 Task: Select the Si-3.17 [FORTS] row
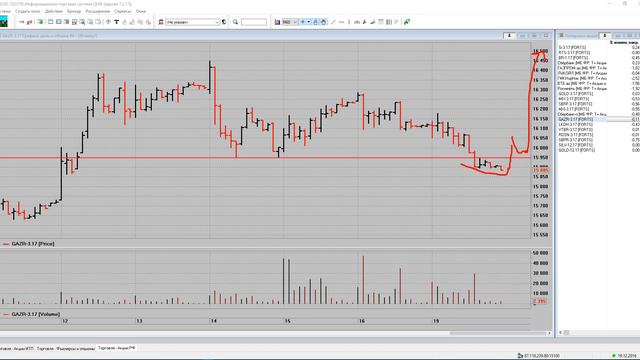pyautogui.click(x=598, y=47)
